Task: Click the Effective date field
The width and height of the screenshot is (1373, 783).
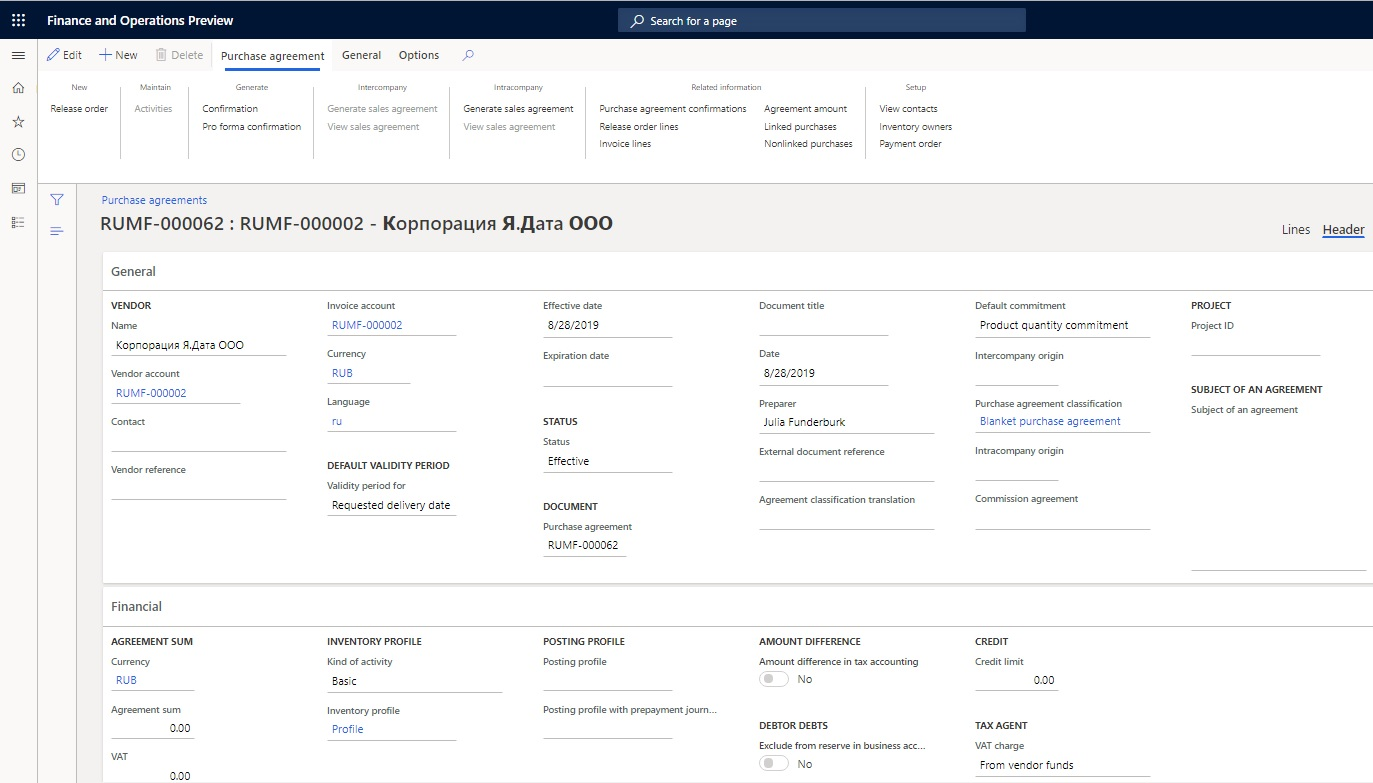Action: (x=607, y=325)
